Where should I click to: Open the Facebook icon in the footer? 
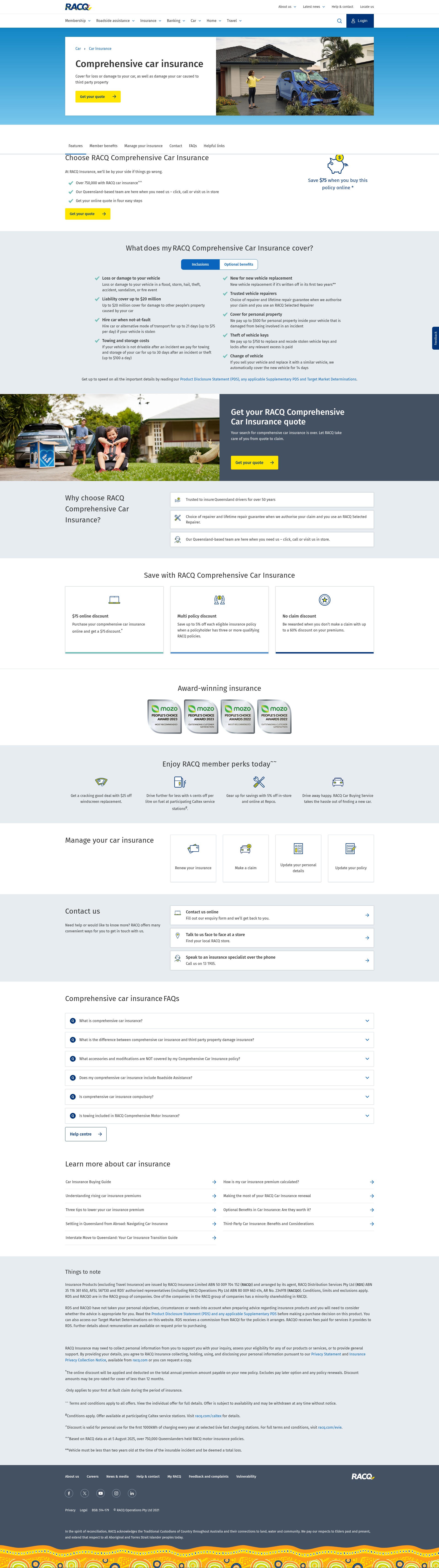click(69, 1493)
